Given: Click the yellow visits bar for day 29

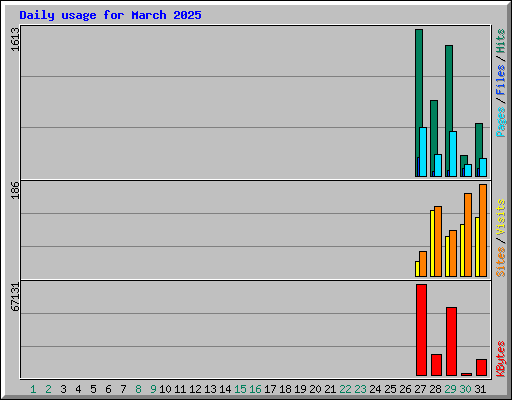Looking at the screenshot, I should point(447,256).
